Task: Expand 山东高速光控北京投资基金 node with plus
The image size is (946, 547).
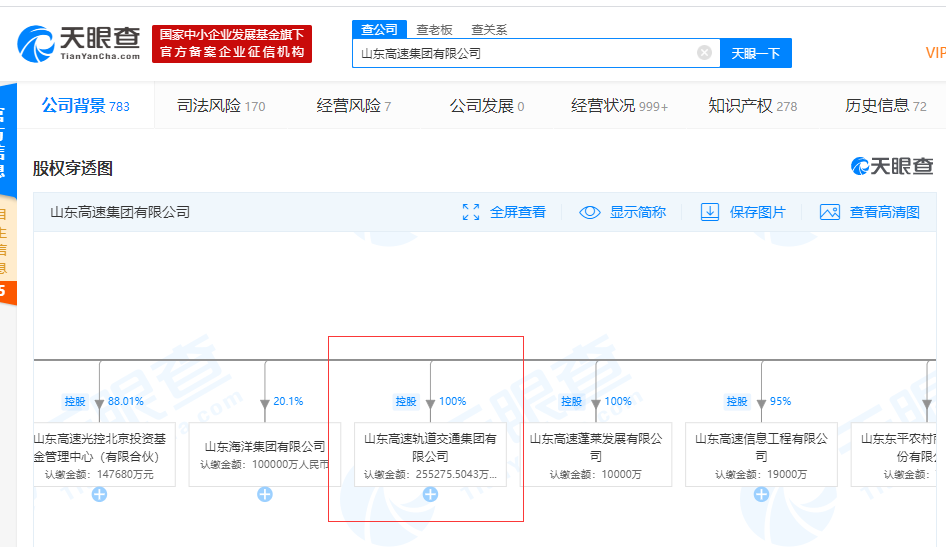Action: point(99,495)
